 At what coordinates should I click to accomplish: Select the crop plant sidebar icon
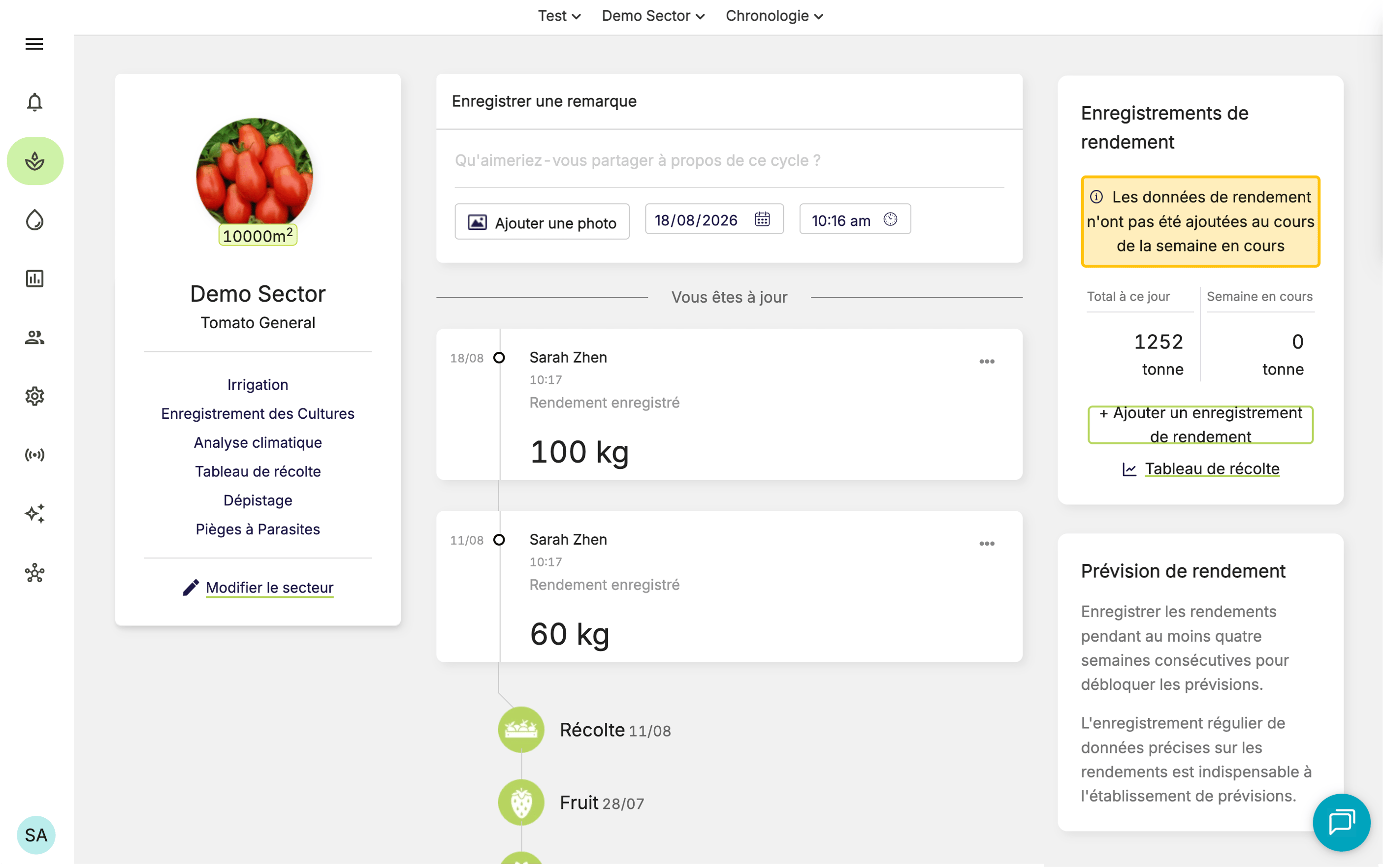35,161
